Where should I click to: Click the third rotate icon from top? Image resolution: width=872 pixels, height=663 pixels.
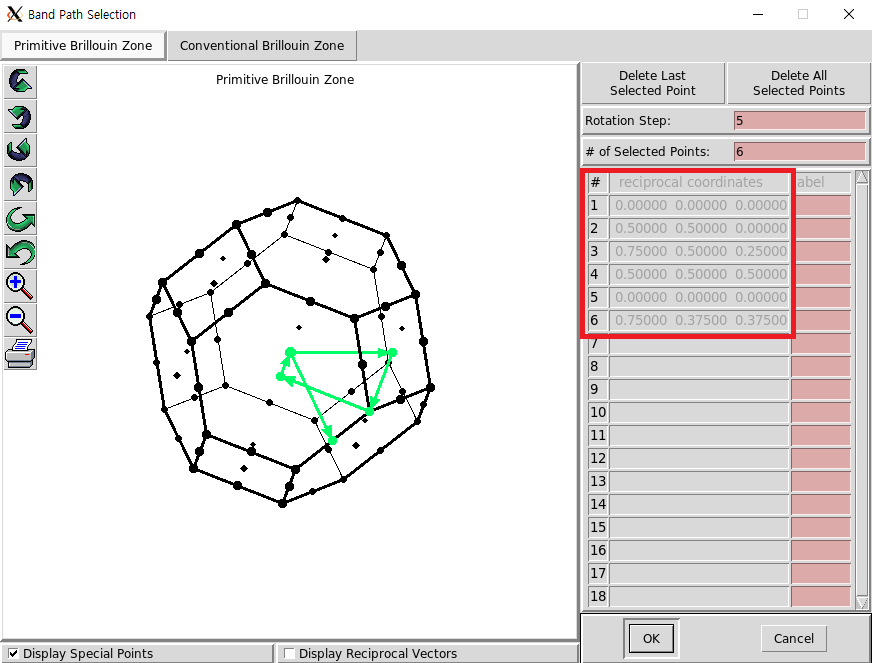(x=20, y=150)
